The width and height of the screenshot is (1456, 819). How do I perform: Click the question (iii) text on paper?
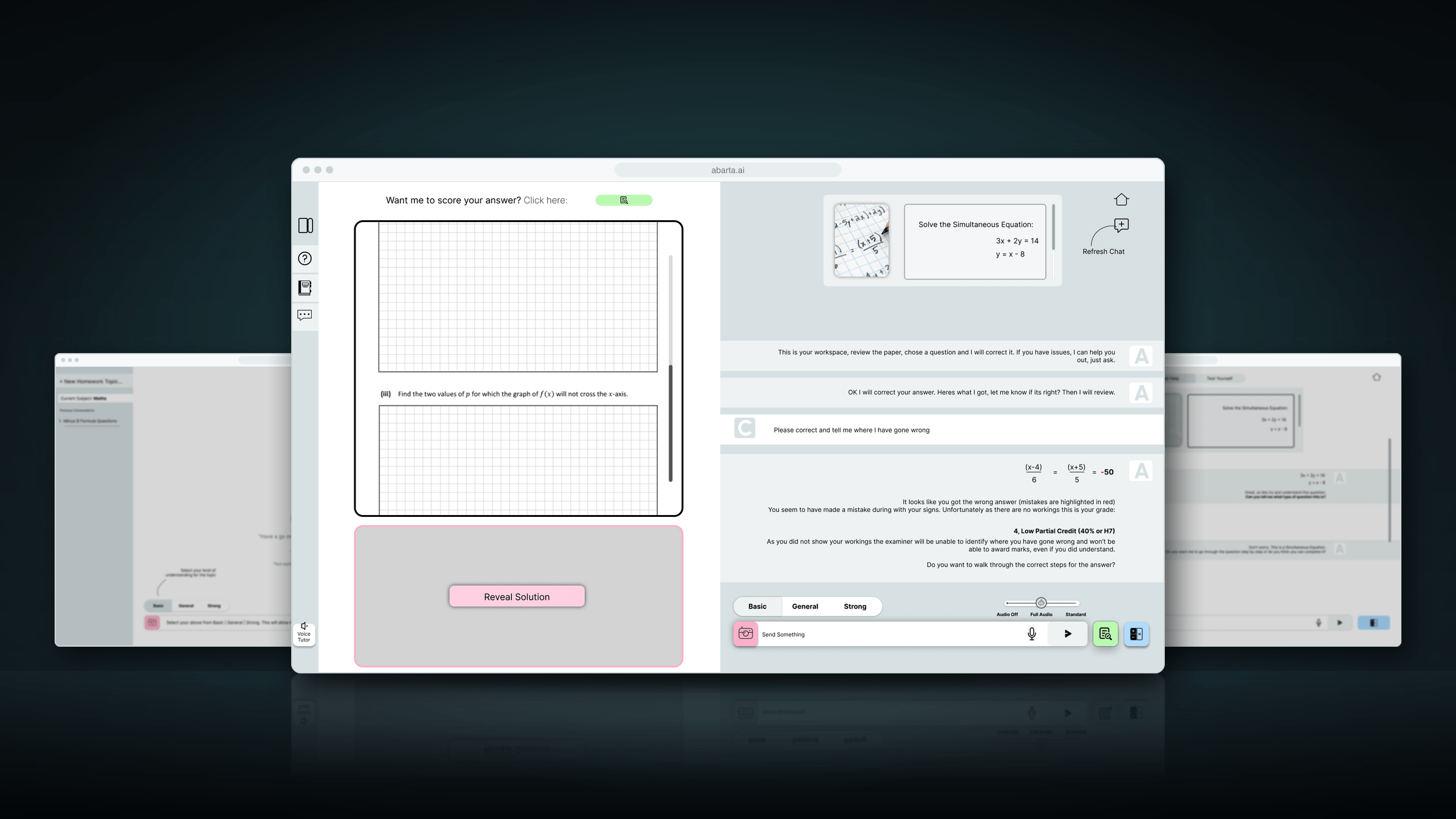click(x=504, y=394)
